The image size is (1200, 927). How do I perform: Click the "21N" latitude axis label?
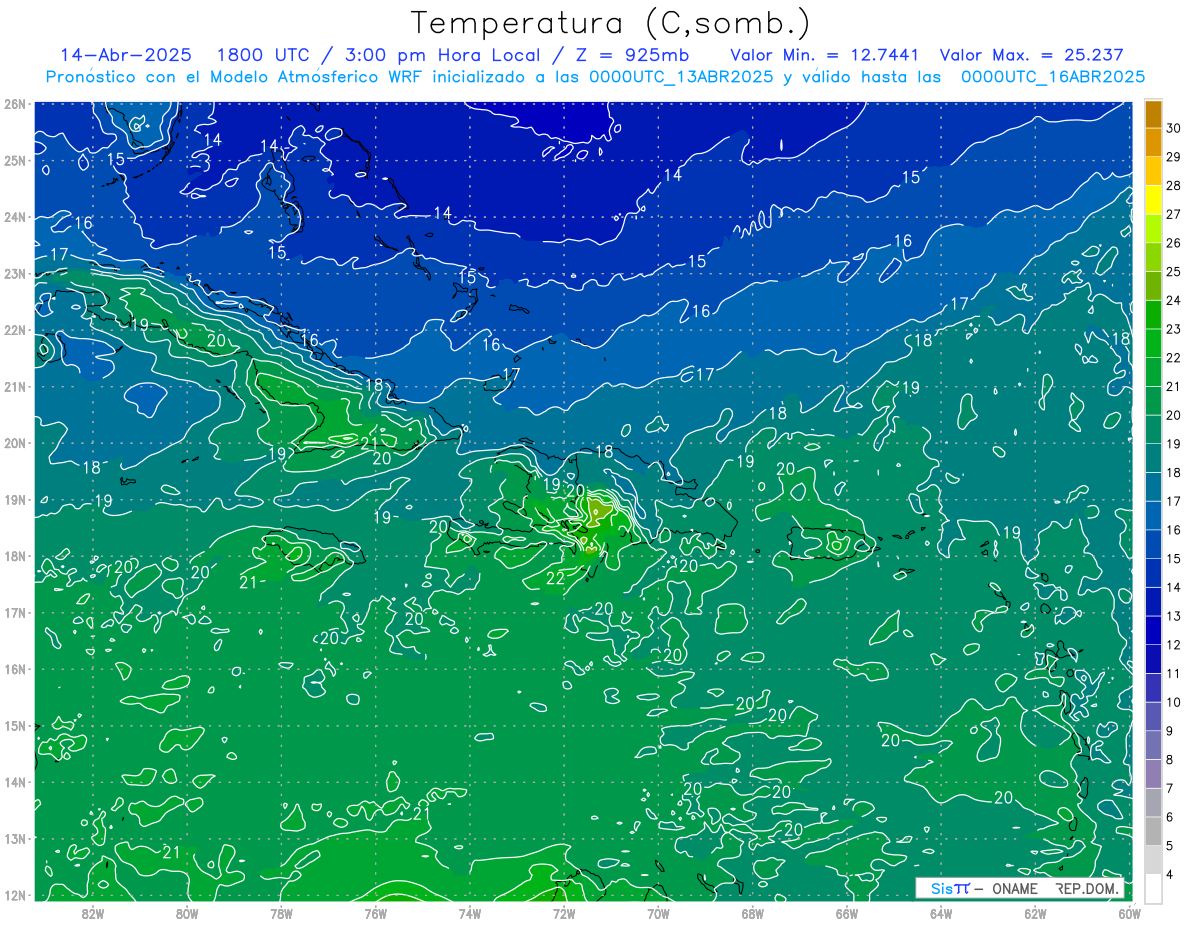point(15,386)
